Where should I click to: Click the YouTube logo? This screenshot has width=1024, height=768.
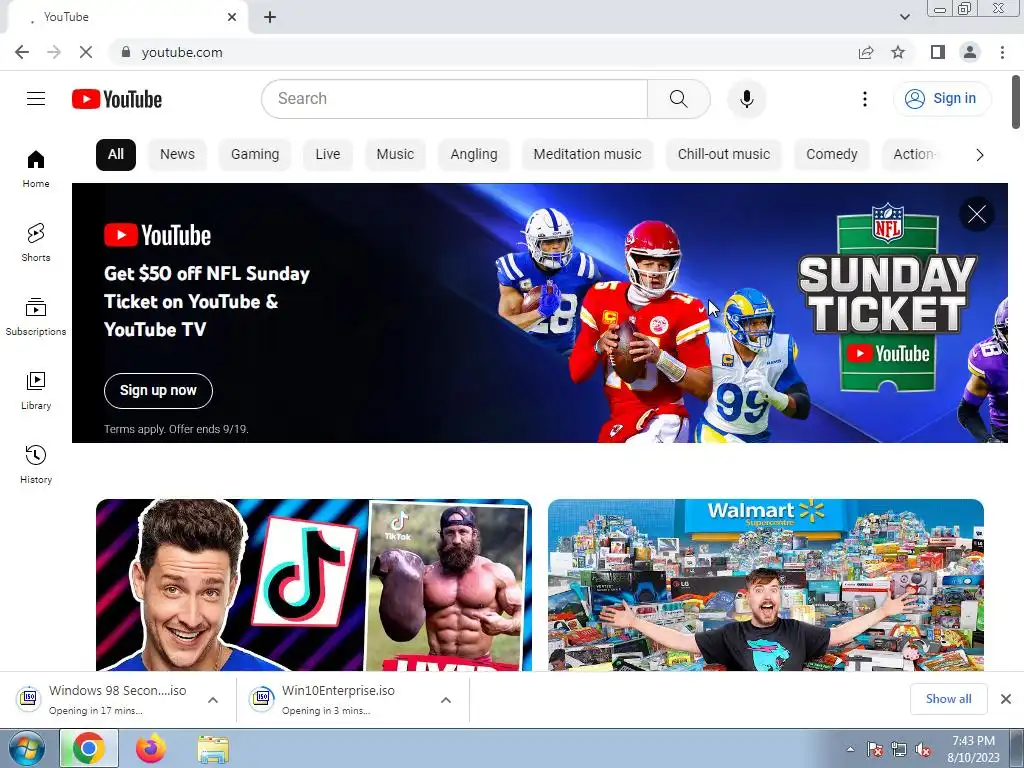coord(117,99)
